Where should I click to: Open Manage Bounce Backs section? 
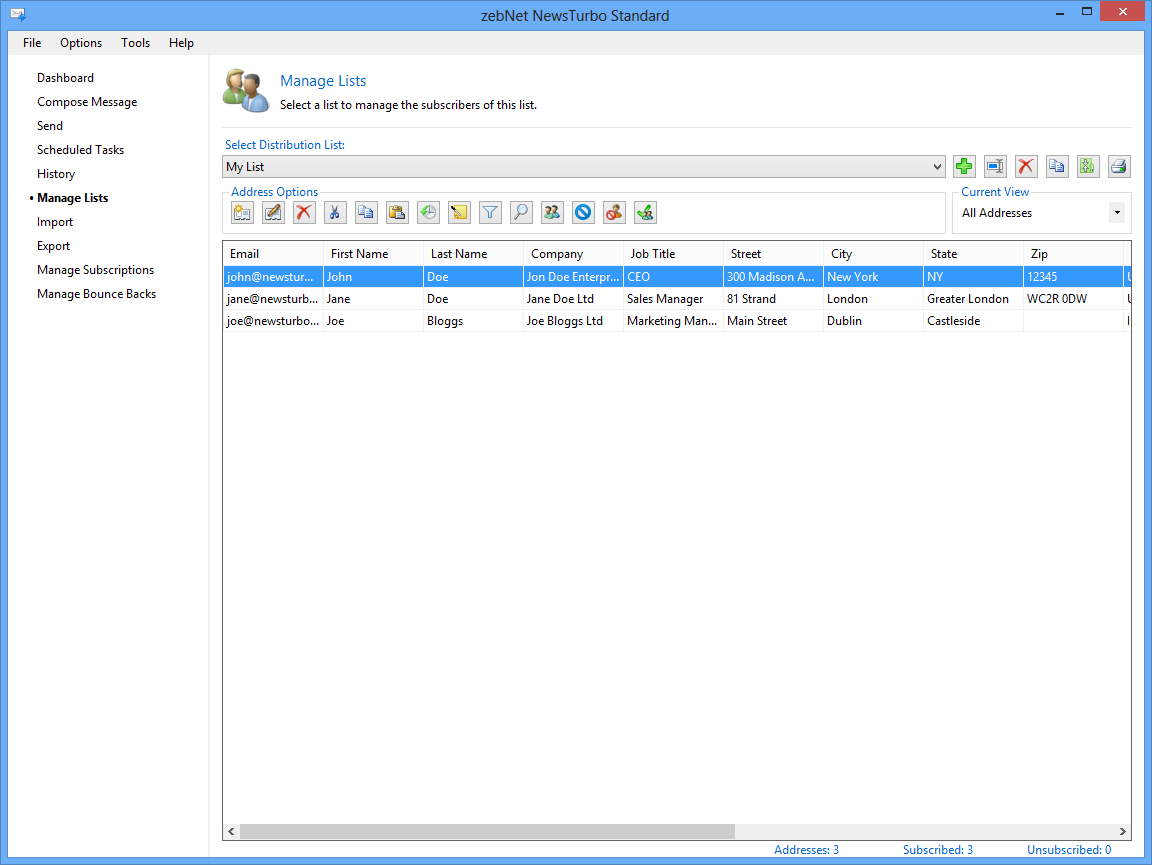[x=96, y=294]
